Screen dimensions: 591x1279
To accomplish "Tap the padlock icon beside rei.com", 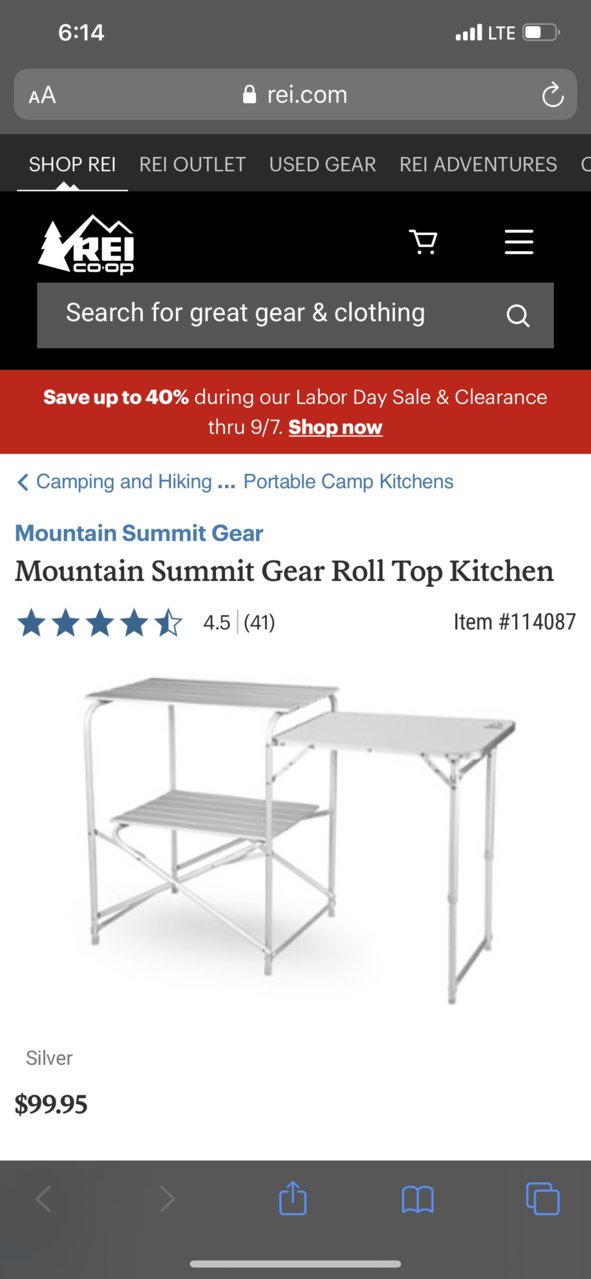I will click(x=250, y=95).
